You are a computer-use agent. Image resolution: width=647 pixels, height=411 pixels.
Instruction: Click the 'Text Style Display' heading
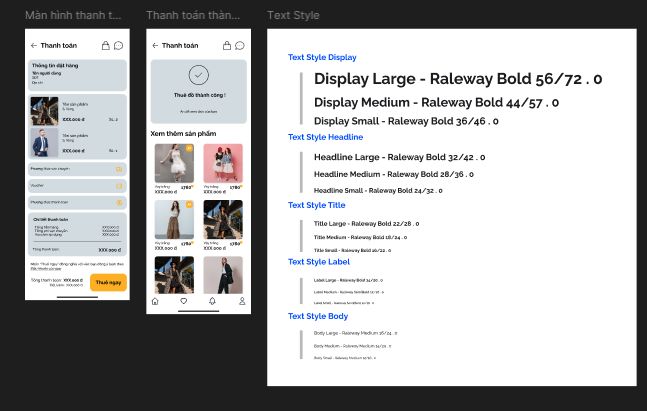click(322, 57)
